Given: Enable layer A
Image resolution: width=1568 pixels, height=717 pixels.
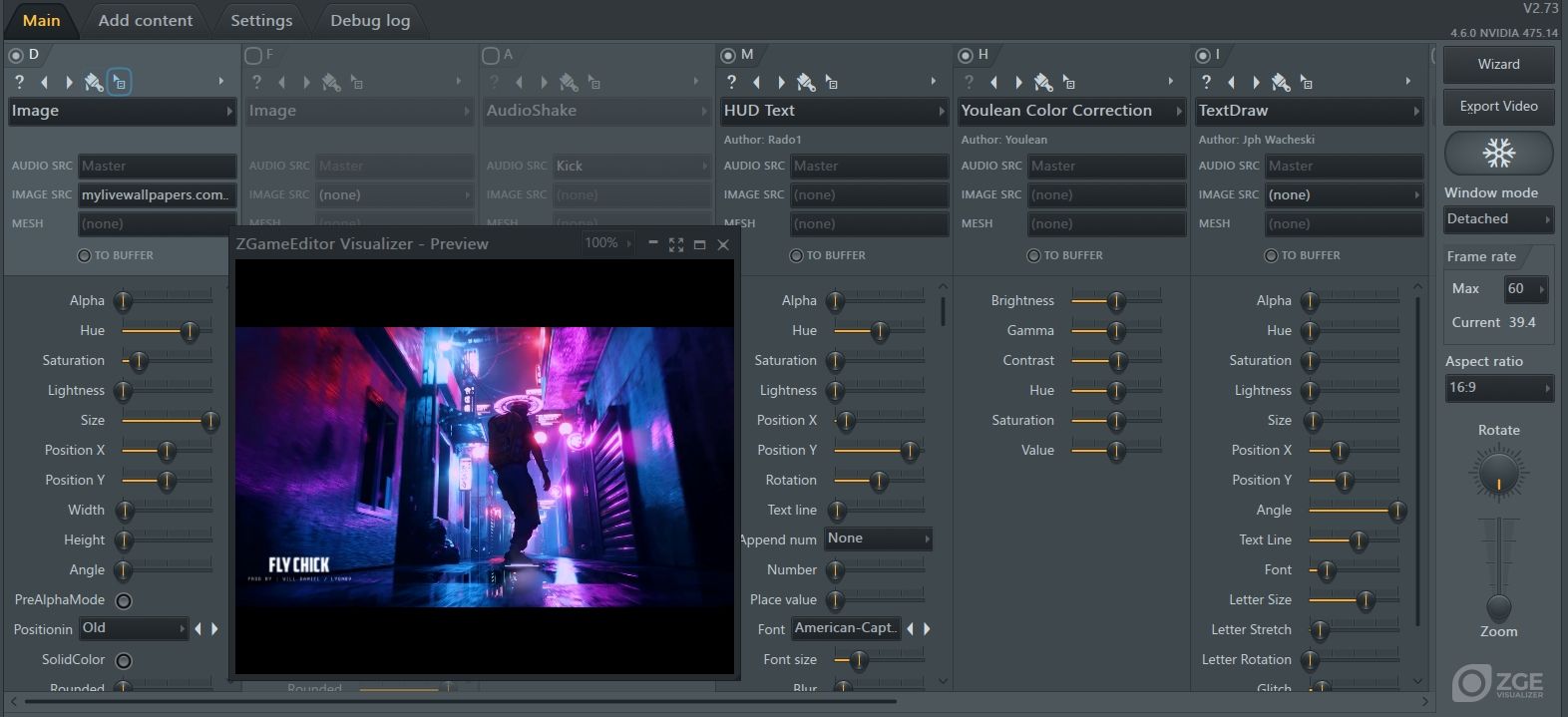Looking at the screenshot, I should [491, 55].
